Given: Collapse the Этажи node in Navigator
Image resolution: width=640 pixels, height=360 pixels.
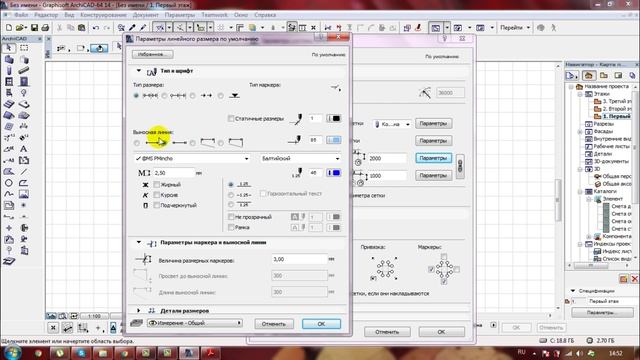Looking at the screenshot, I should [x=580, y=94].
